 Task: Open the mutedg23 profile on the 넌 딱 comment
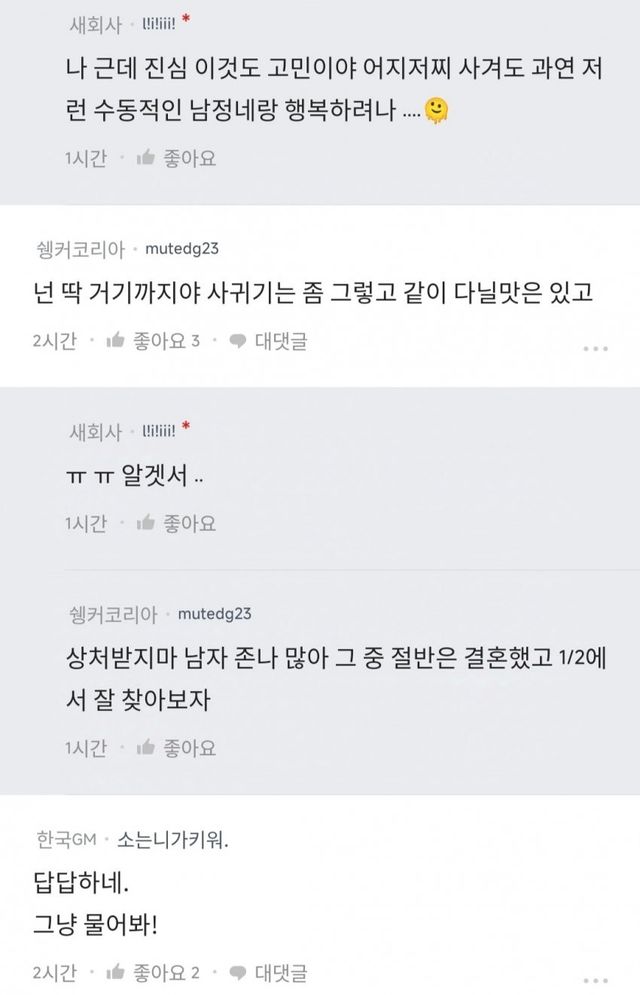pyautogui.click(x=184, y=248)
